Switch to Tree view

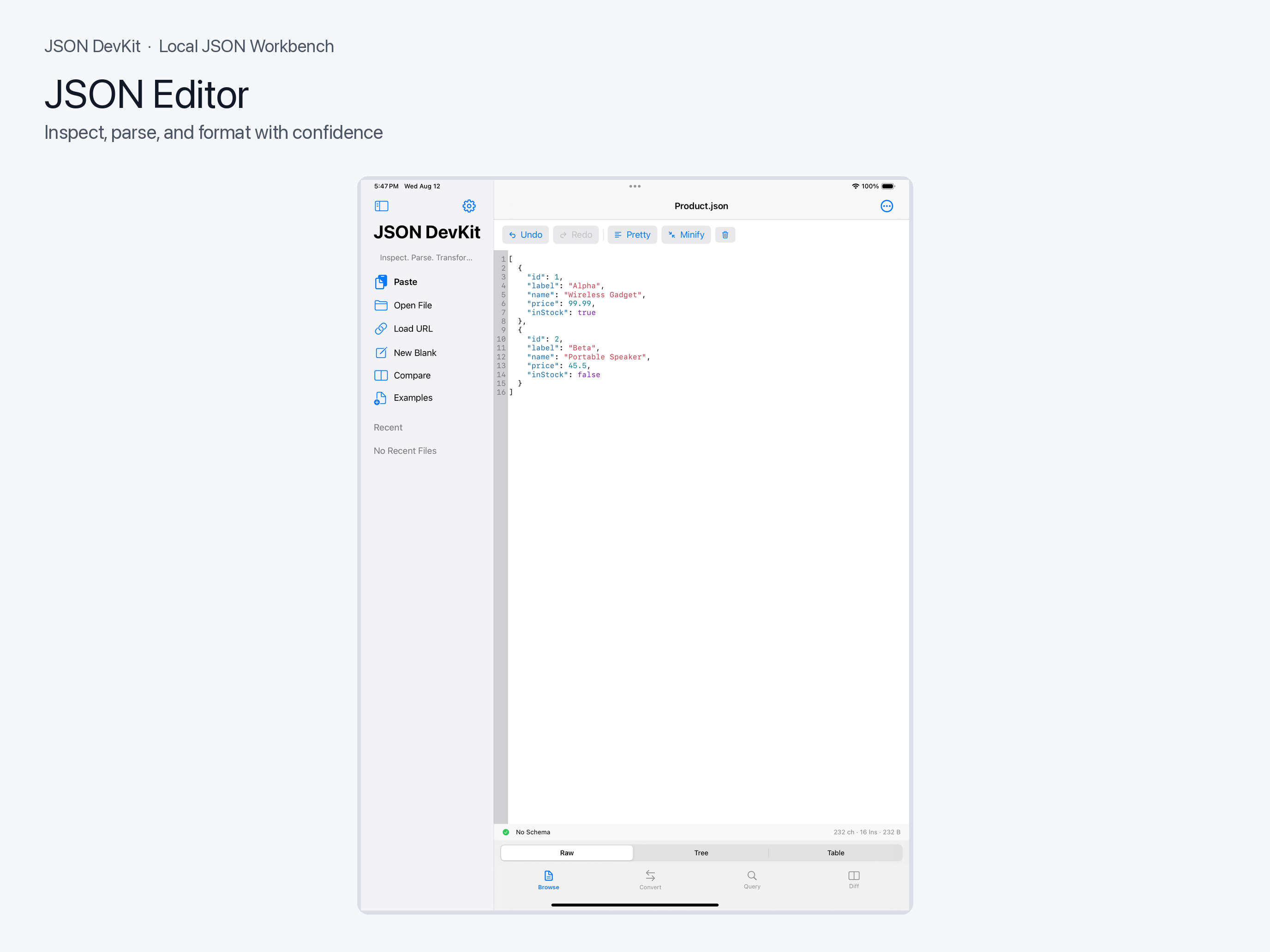701,853
